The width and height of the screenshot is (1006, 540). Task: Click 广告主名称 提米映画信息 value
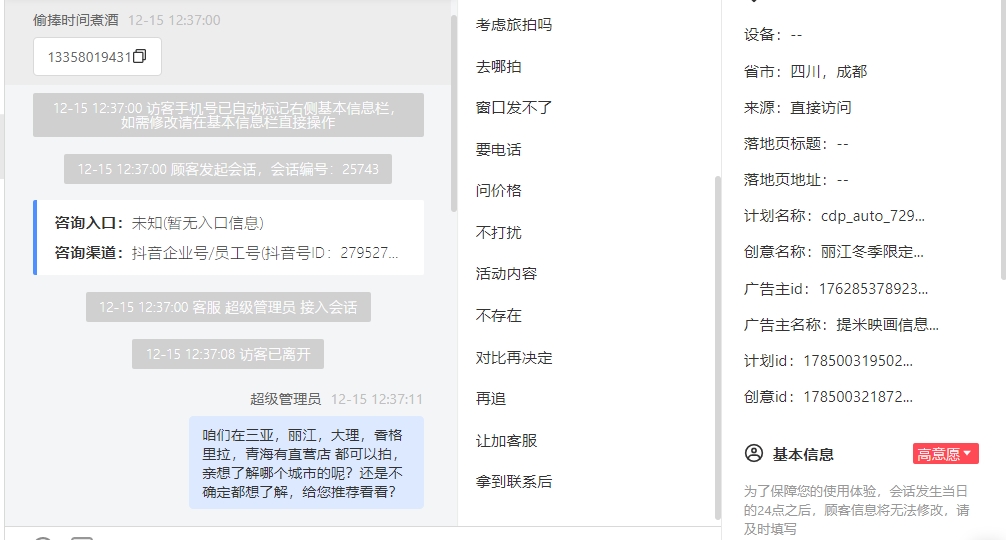[x=887, y=325]
